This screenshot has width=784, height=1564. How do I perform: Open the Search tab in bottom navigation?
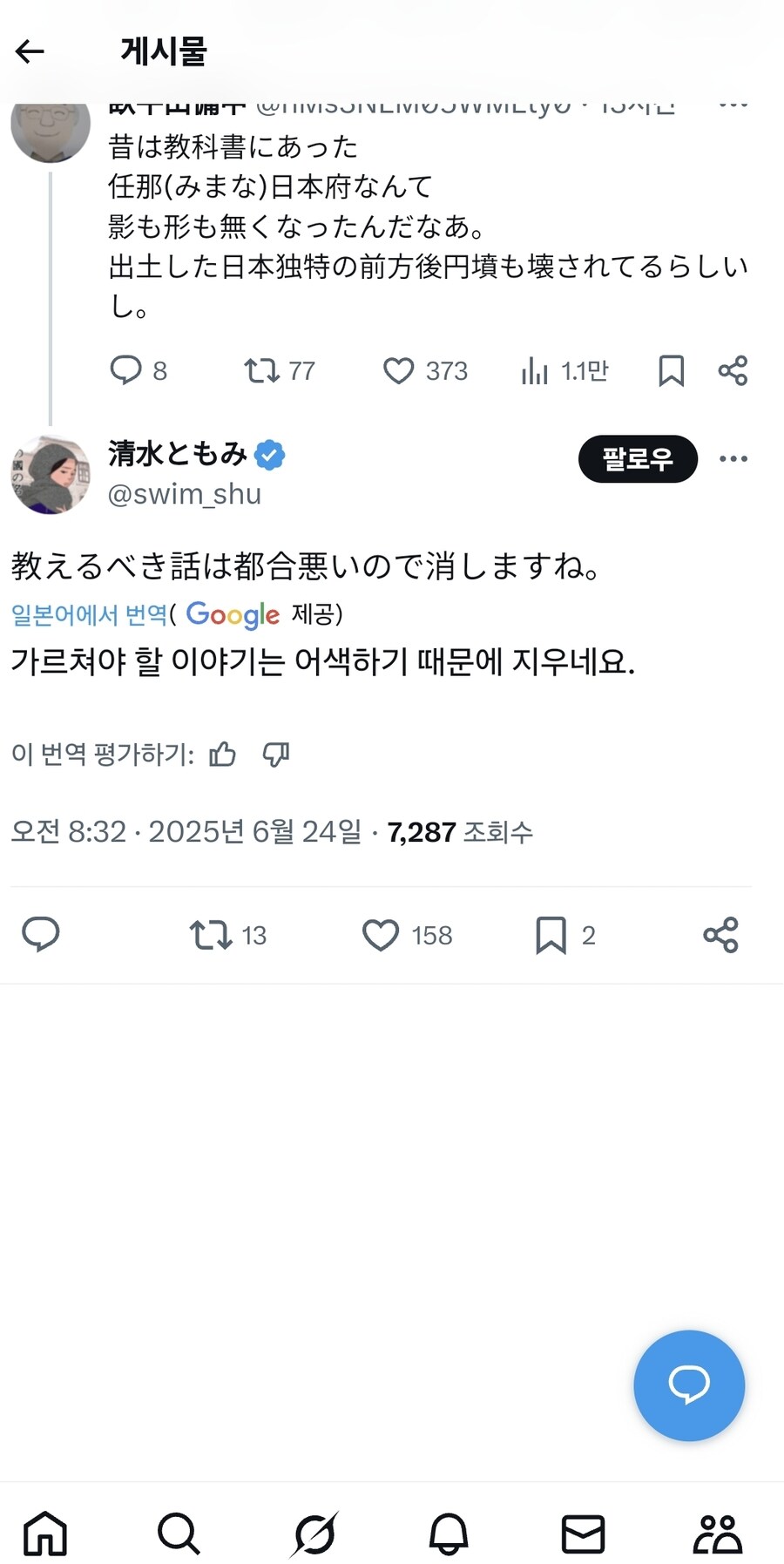click(179, 1533)
